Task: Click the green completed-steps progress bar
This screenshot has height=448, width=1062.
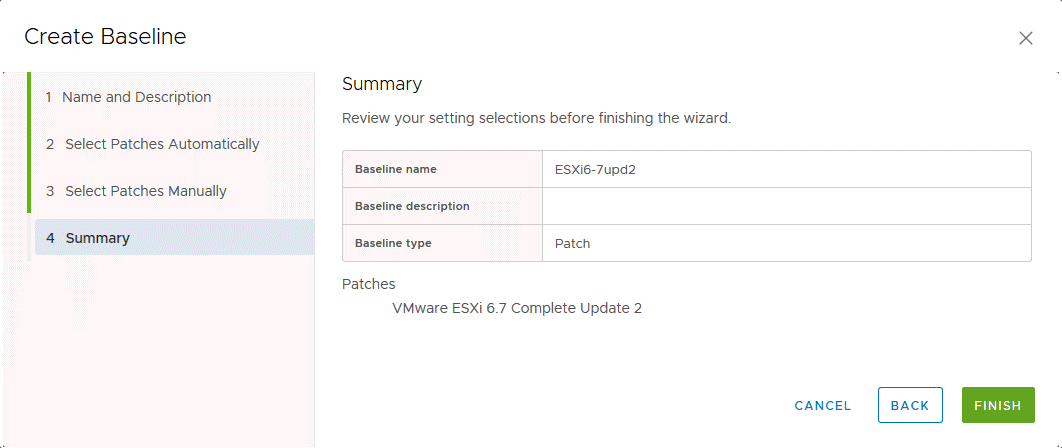Action: coord(29,143)
